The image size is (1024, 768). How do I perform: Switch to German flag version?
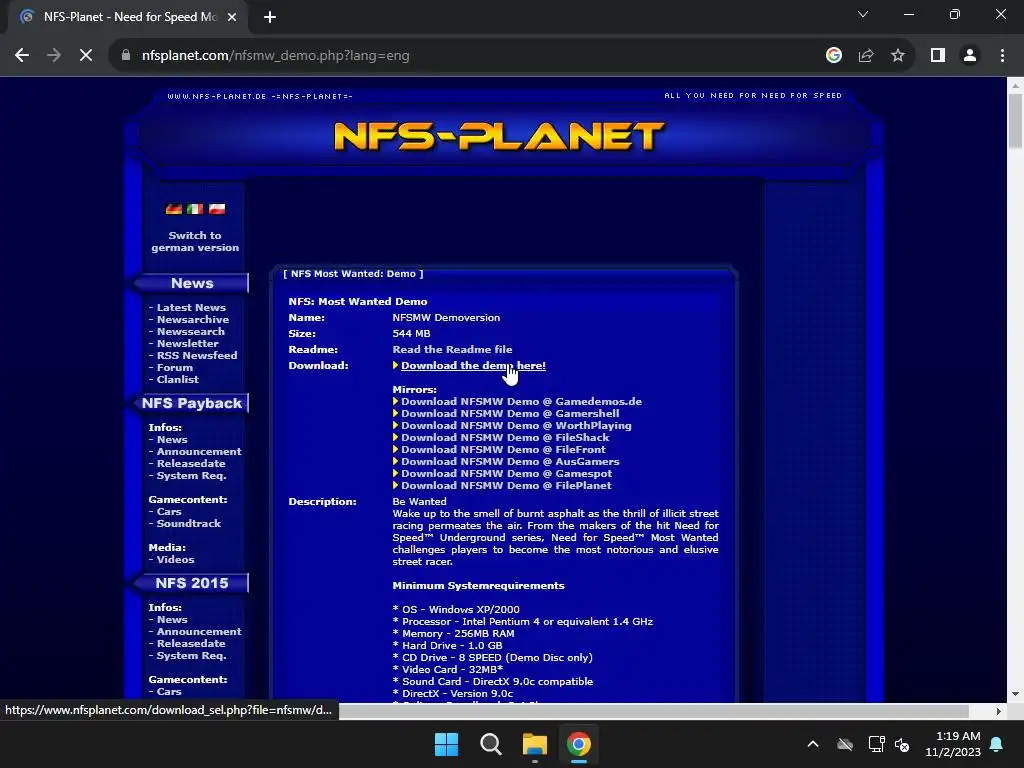tap(174, 209)
